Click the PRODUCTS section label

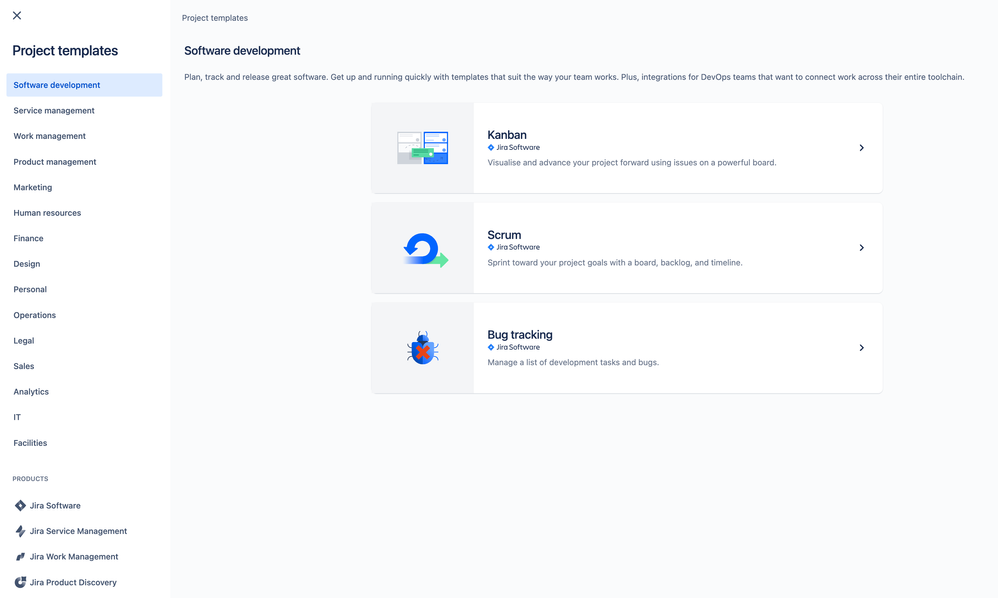click(x=30, y=478)
